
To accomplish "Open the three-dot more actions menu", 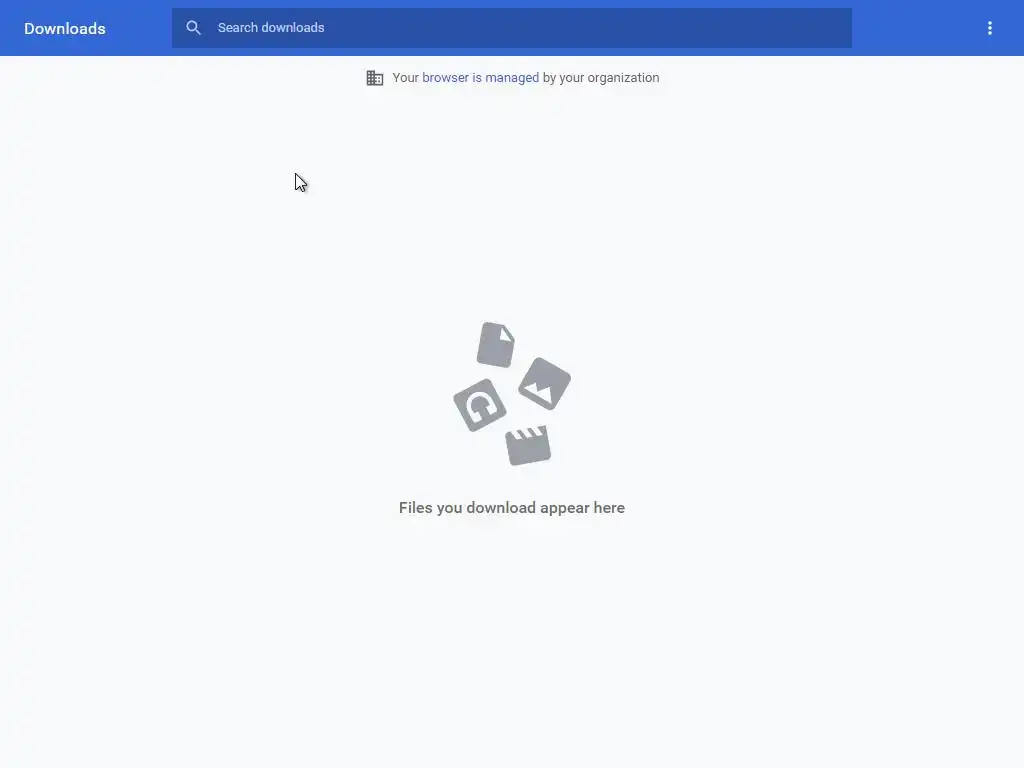I will tap(989, 28).
